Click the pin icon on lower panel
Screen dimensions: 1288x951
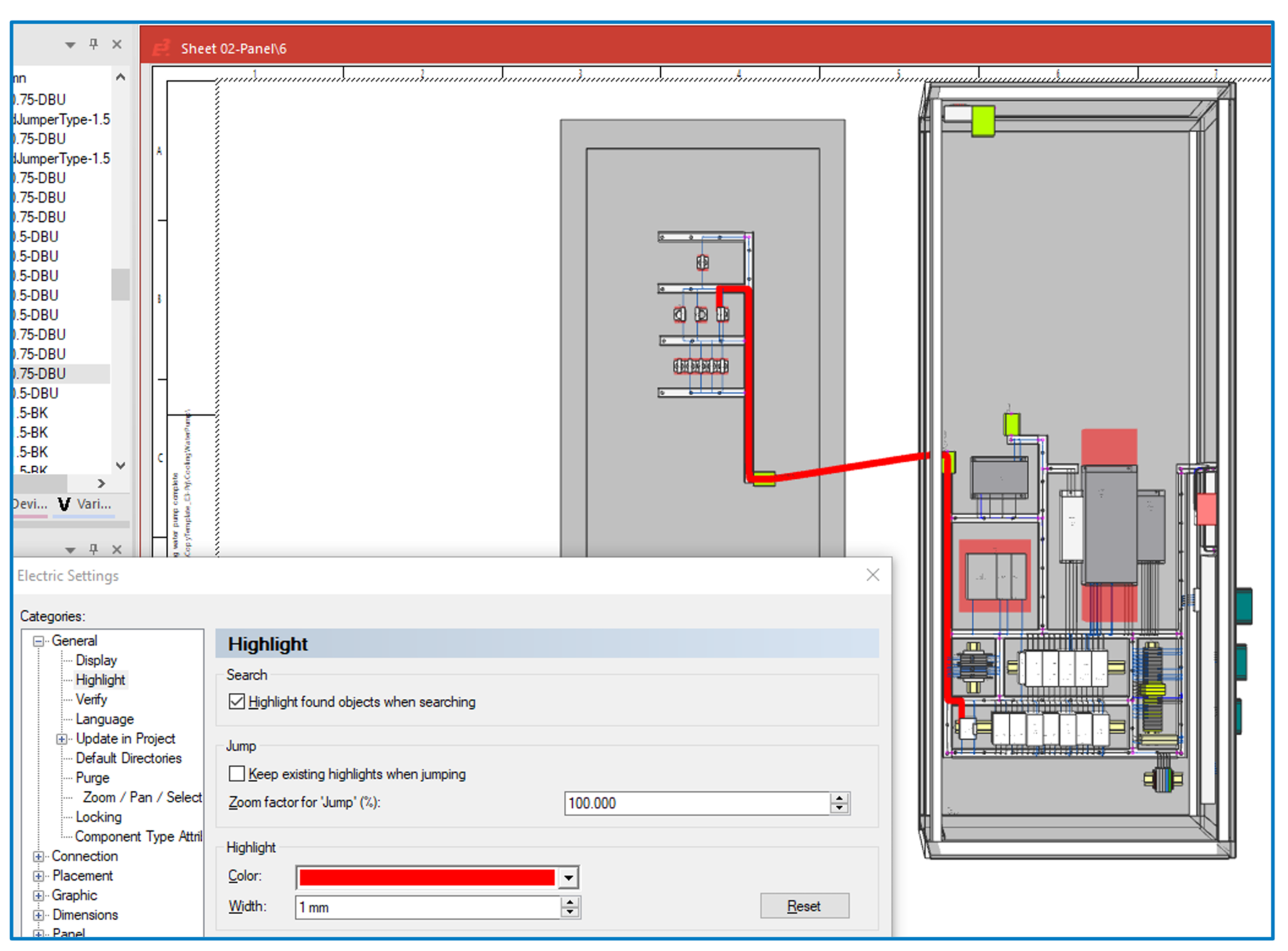(x=93, y=549)
